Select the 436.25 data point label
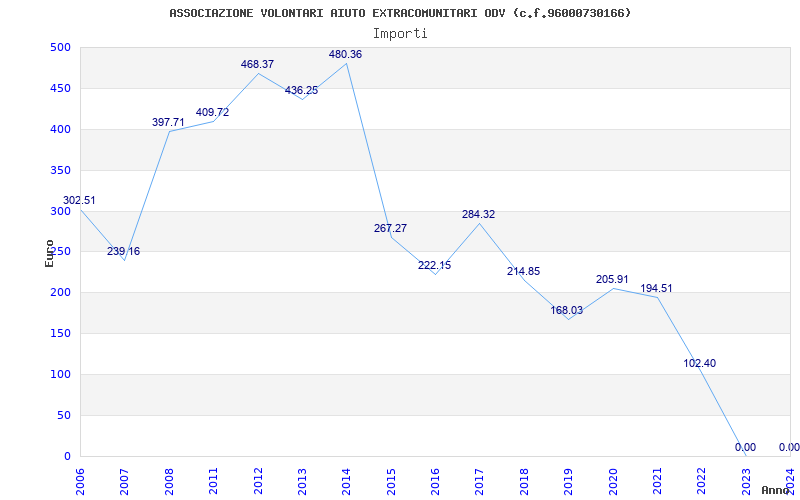 302,90
